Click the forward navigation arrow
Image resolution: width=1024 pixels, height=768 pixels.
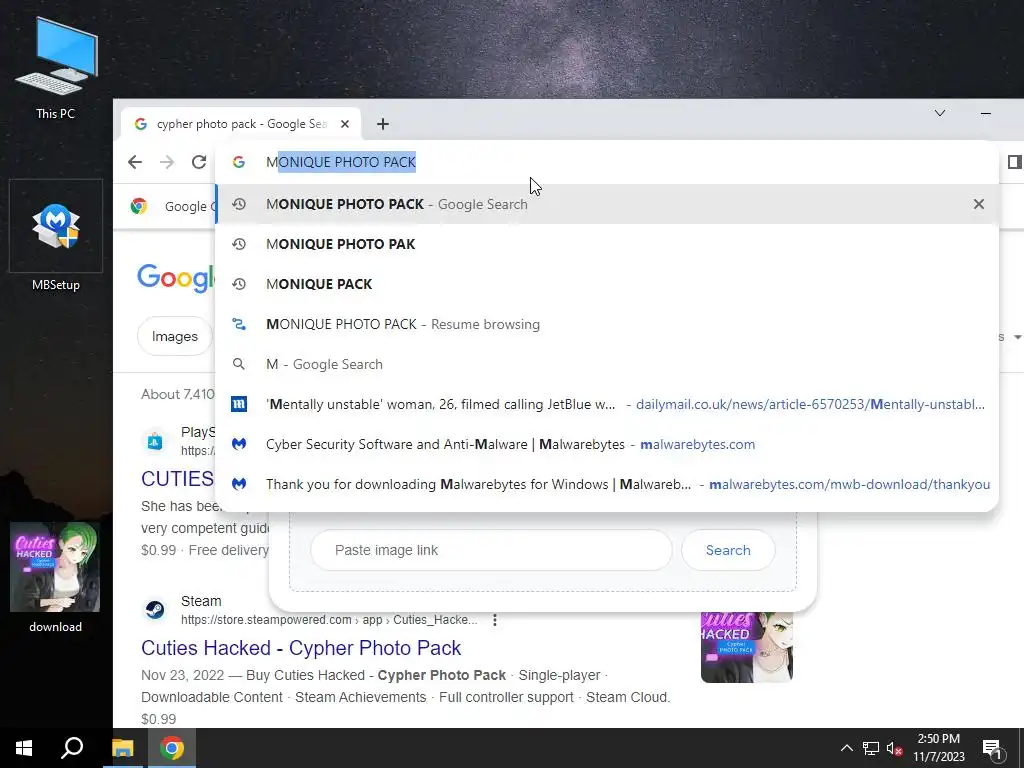pyautogui.click(x=167, y=162)
